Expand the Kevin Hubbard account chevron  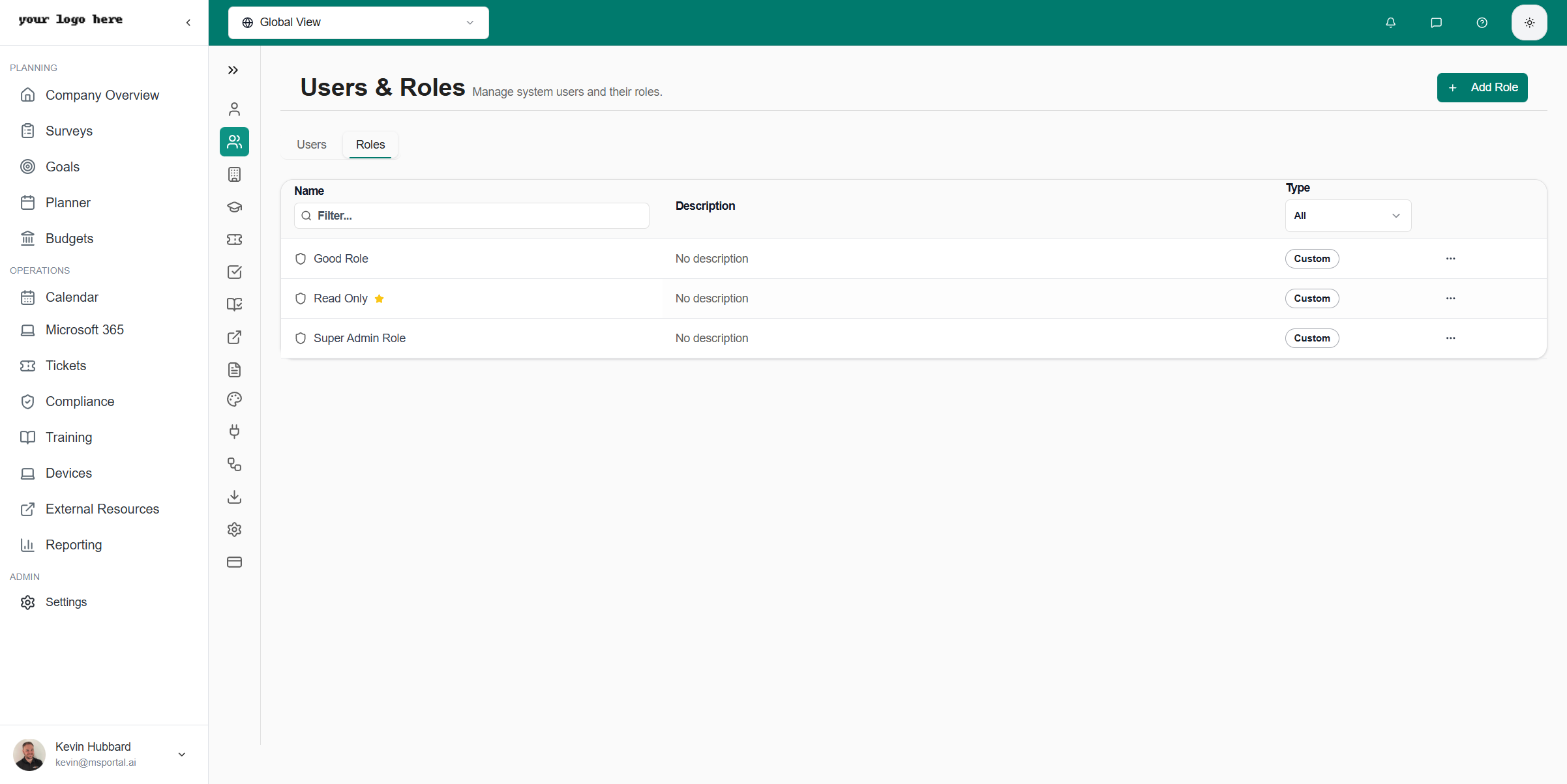coord(181,754)
